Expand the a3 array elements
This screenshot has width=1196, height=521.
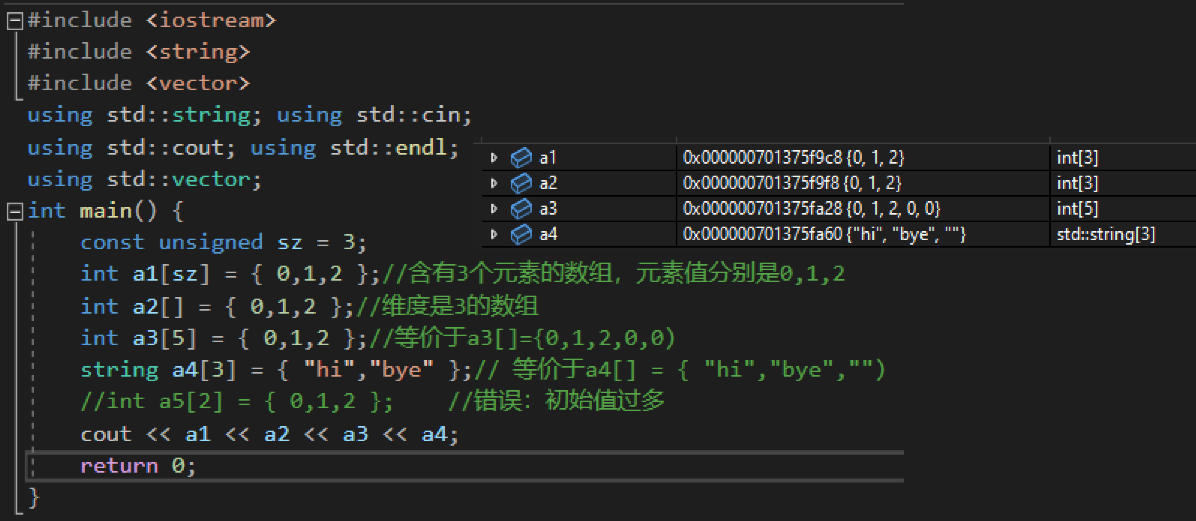(x=493, y=209)
